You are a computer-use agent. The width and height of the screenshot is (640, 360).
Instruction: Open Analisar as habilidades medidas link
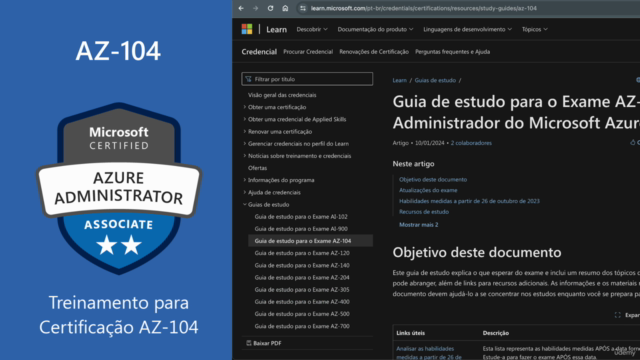click(x=429, y=353)
